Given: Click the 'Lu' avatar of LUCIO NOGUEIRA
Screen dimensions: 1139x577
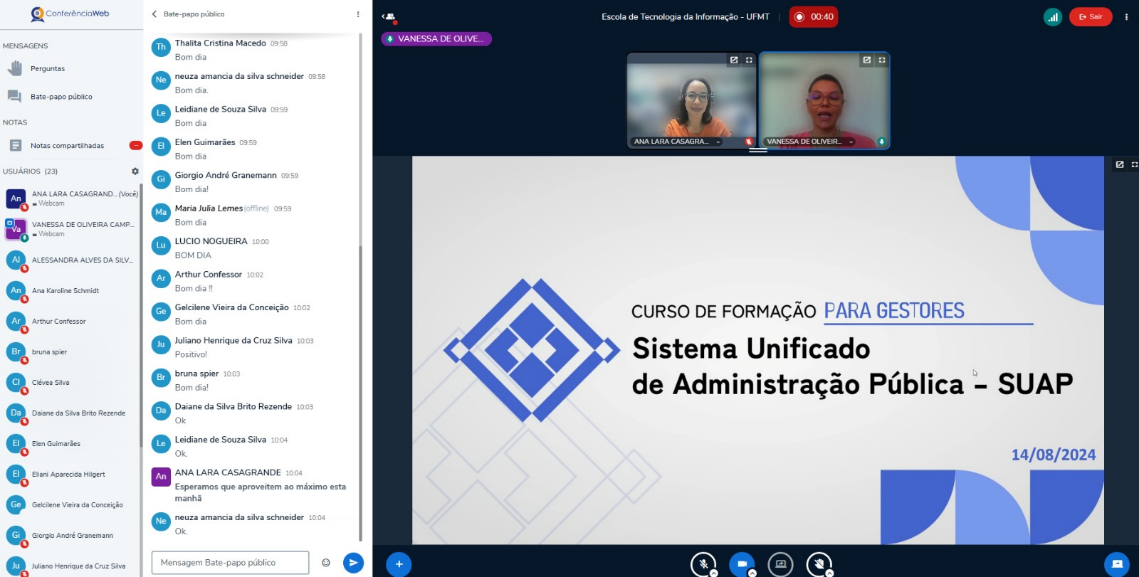Looking at the screenshot, I should pyautogui.click(x=161, y=246).
